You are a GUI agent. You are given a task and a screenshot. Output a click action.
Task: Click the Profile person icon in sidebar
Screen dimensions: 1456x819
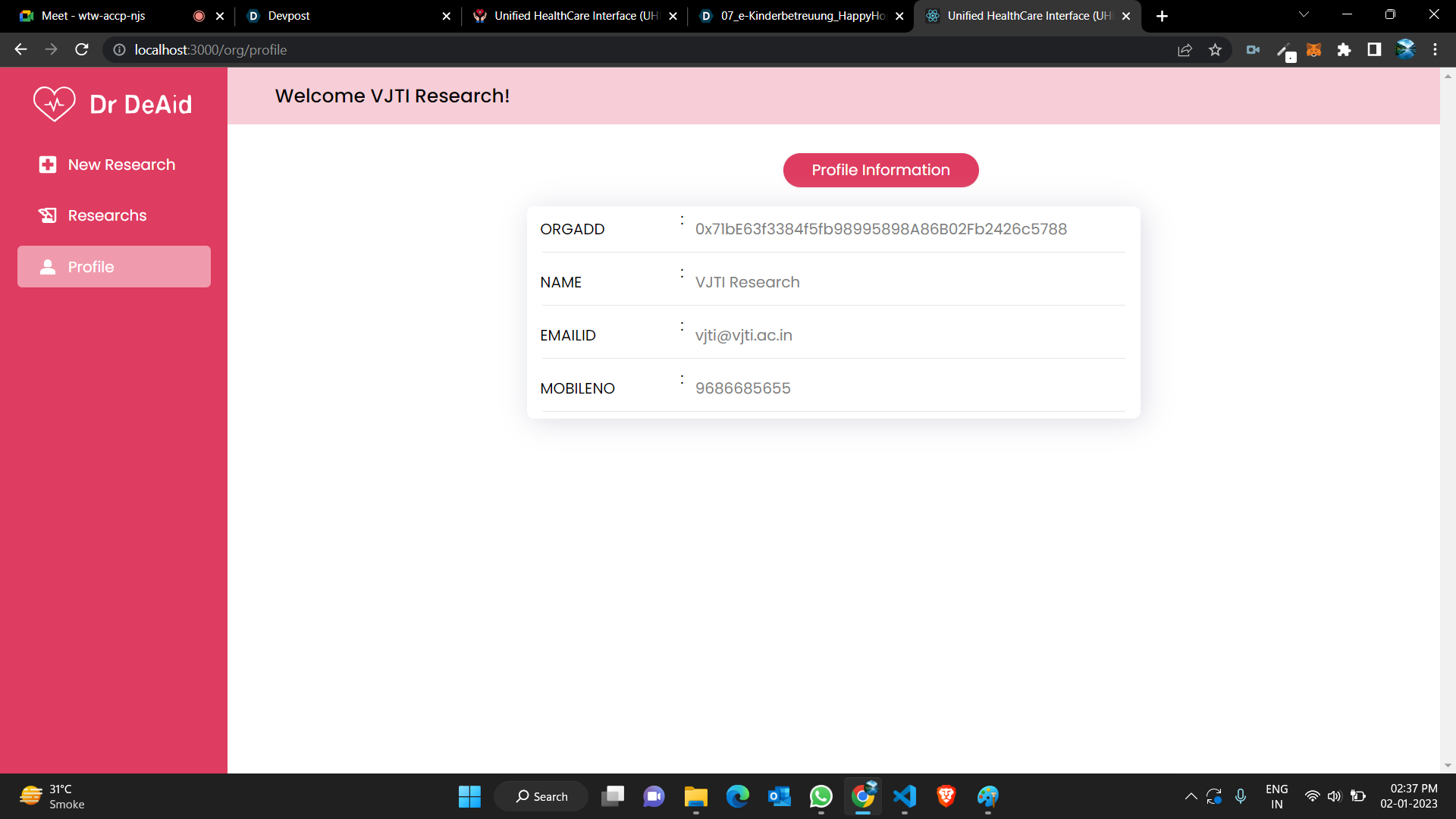48,267
